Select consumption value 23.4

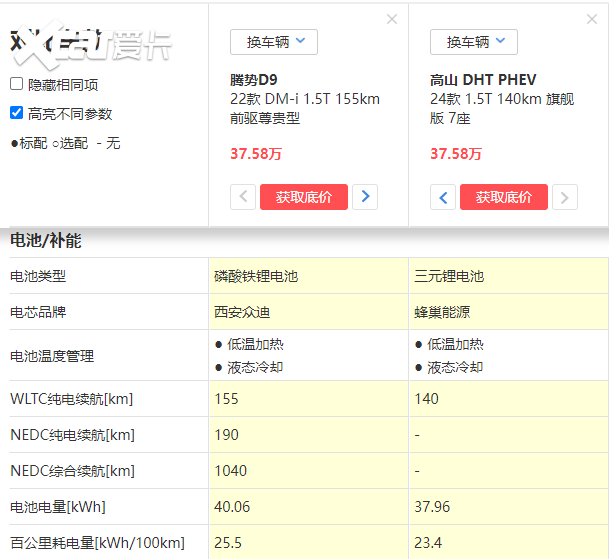coord(428,543)
